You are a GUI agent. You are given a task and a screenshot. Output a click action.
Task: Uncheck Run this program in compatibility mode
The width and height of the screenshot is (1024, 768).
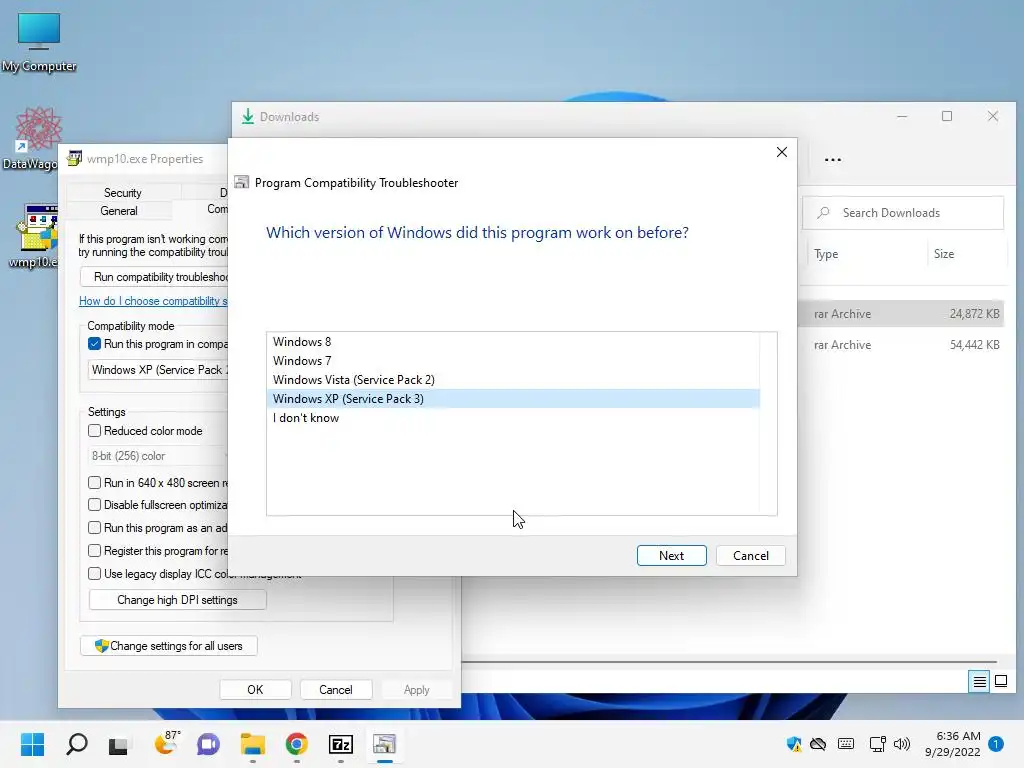(x=95, y=344)
